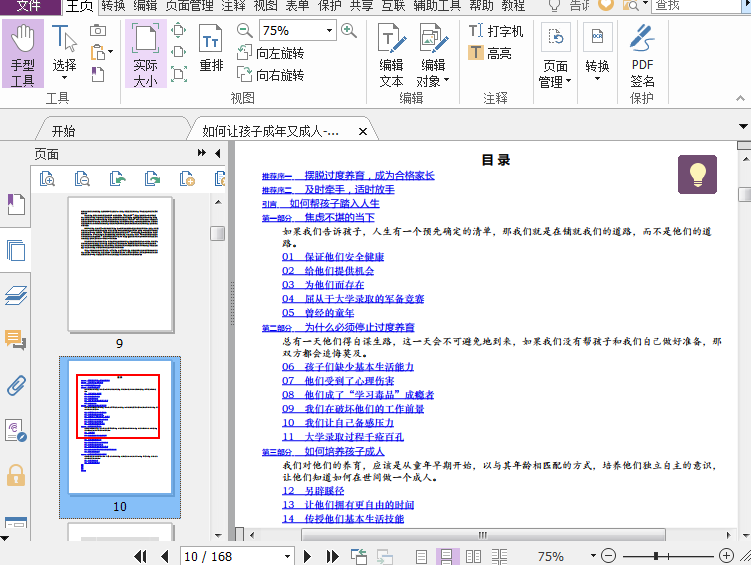
Task: Open link 第二部分 为什么必须停止过度养育
Action: [338, 327]
